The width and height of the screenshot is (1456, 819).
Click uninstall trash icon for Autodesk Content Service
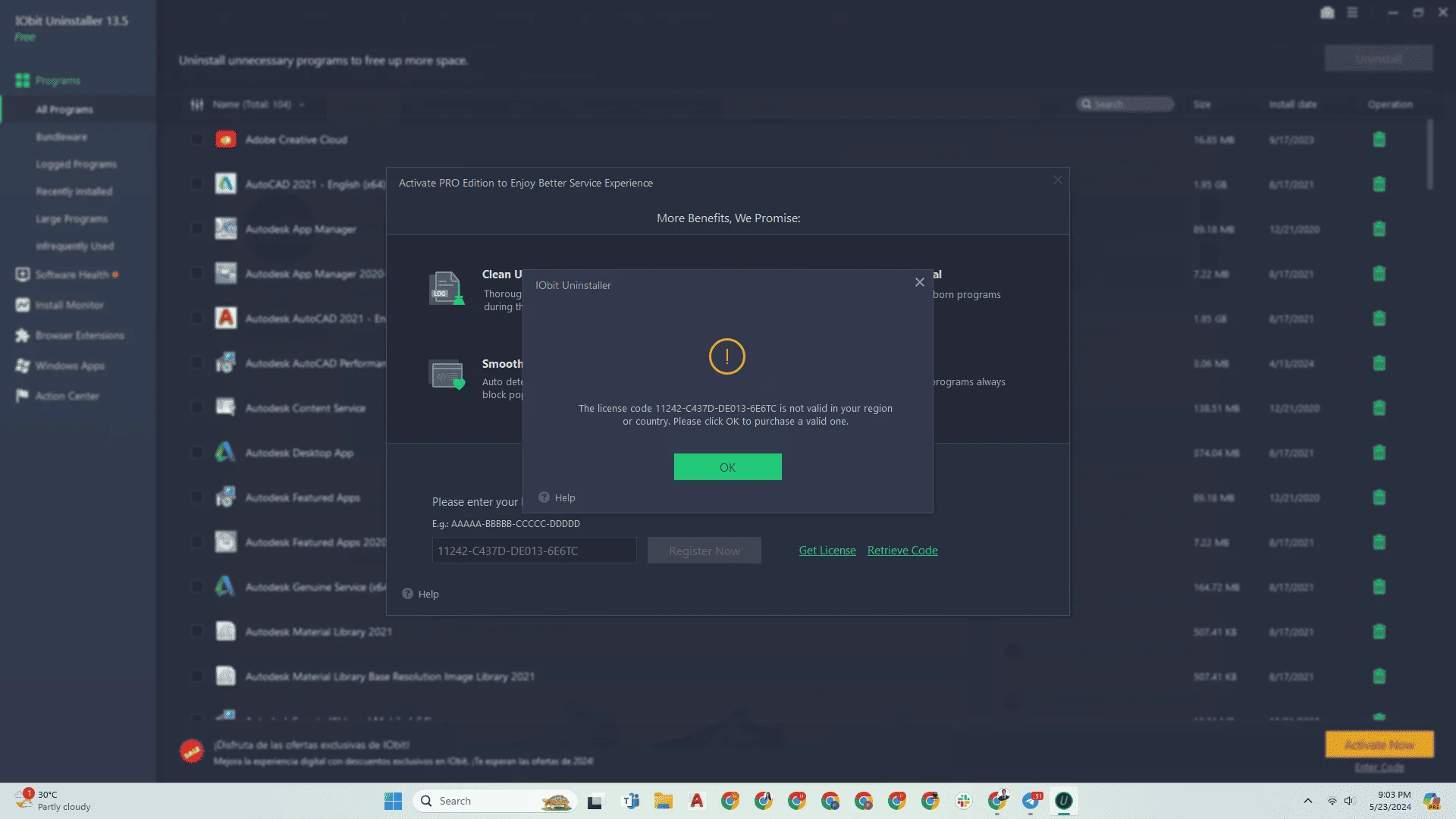pos(1379,408)
